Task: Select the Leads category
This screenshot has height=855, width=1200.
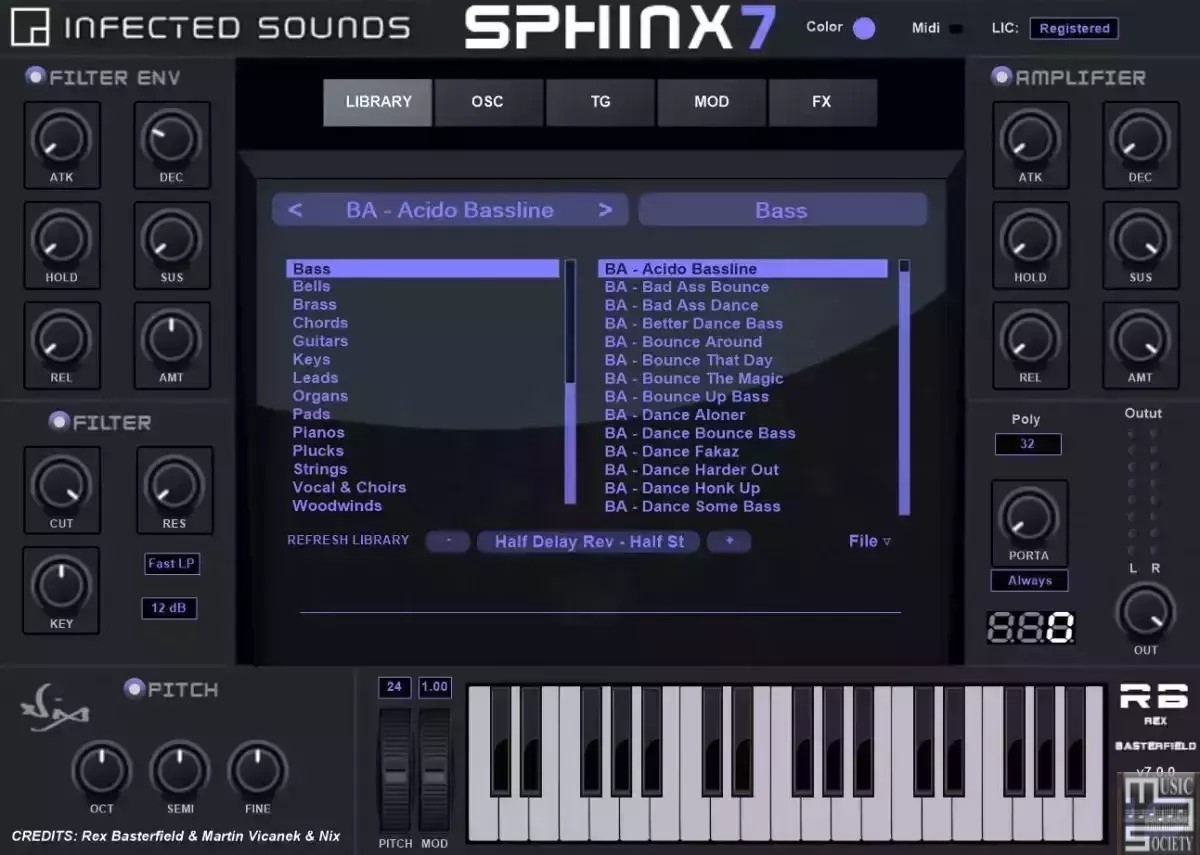Action: click(x=315, y=377)
